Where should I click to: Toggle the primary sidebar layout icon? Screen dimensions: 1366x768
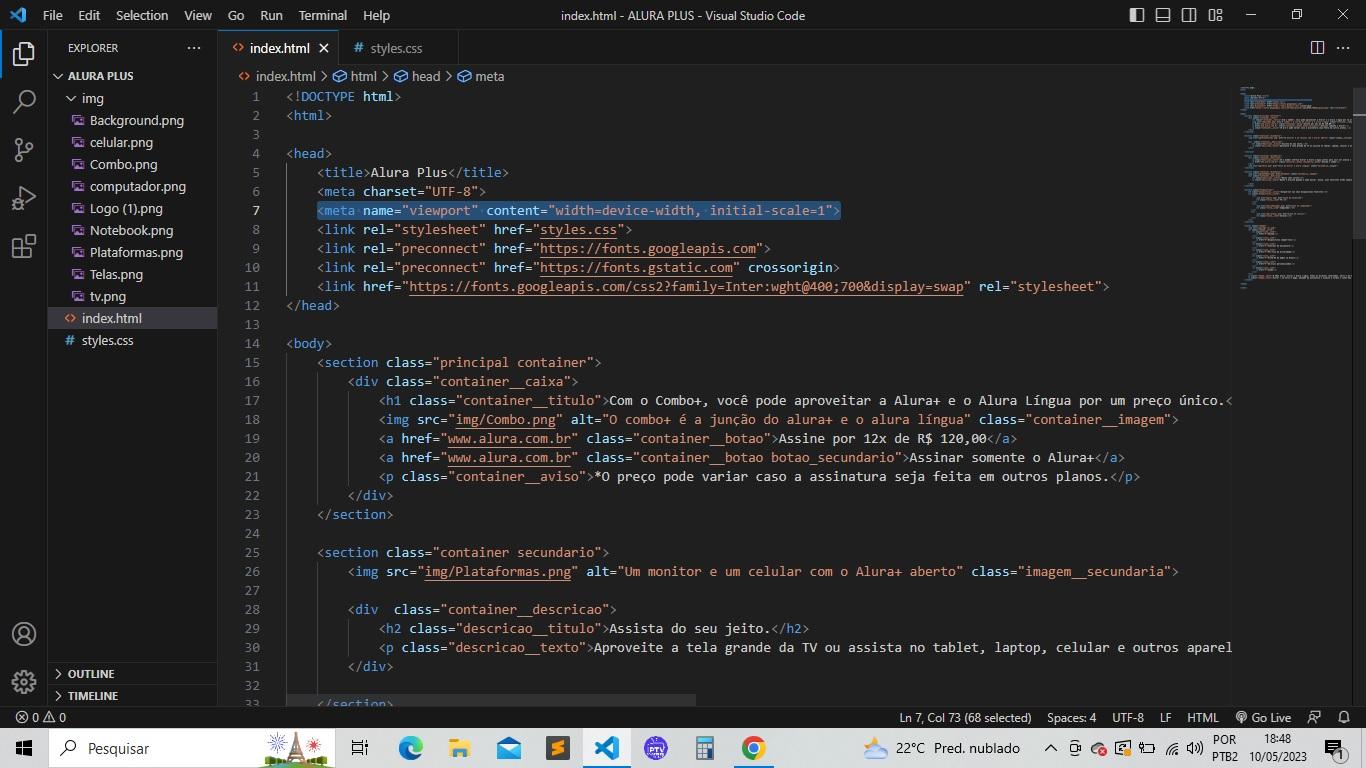click(1137, 15)
